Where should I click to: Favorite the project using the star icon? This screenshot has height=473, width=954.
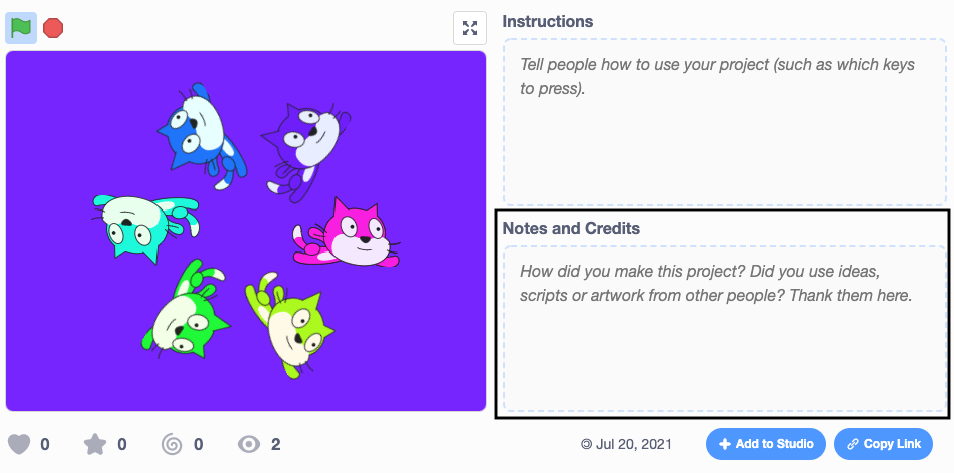pos(95,444)
